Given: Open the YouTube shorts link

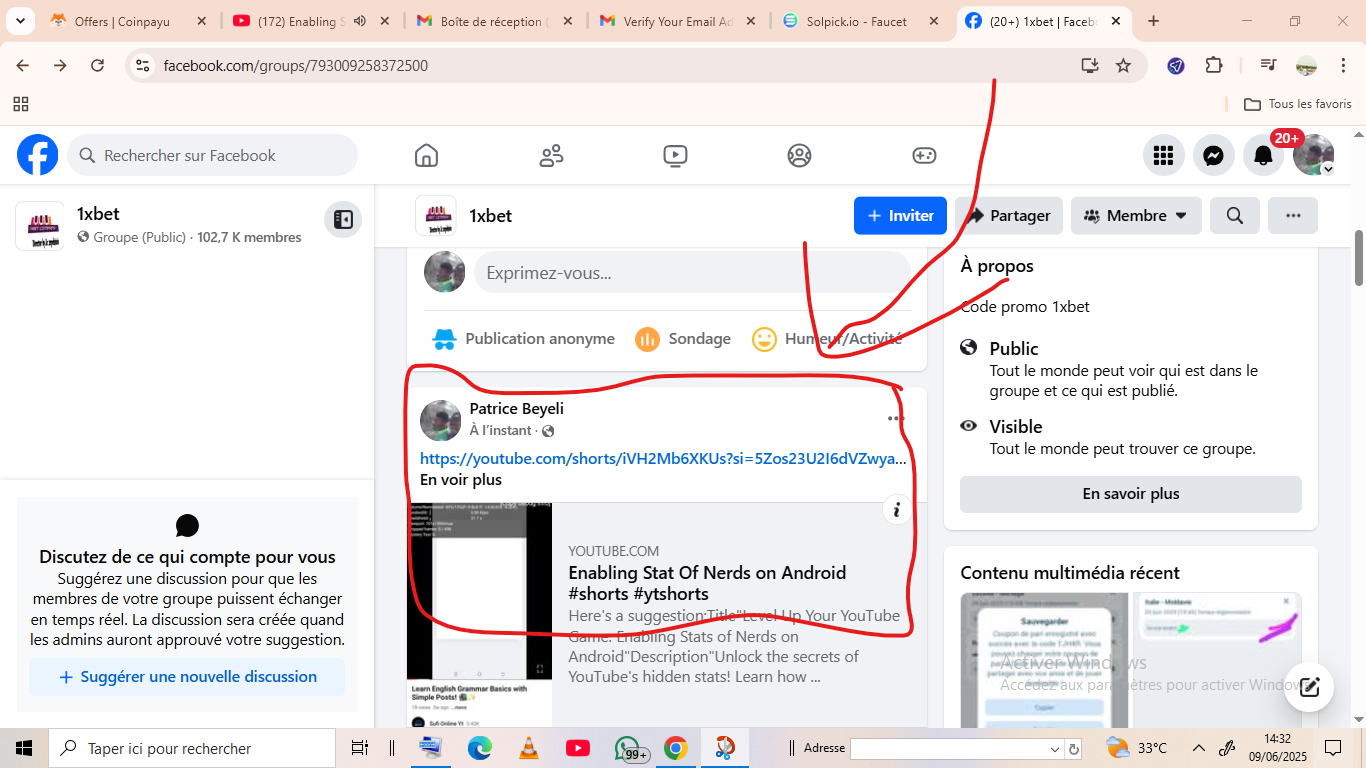Looking at the screenshot, I should pyautogui.click(x=663, y=459).
